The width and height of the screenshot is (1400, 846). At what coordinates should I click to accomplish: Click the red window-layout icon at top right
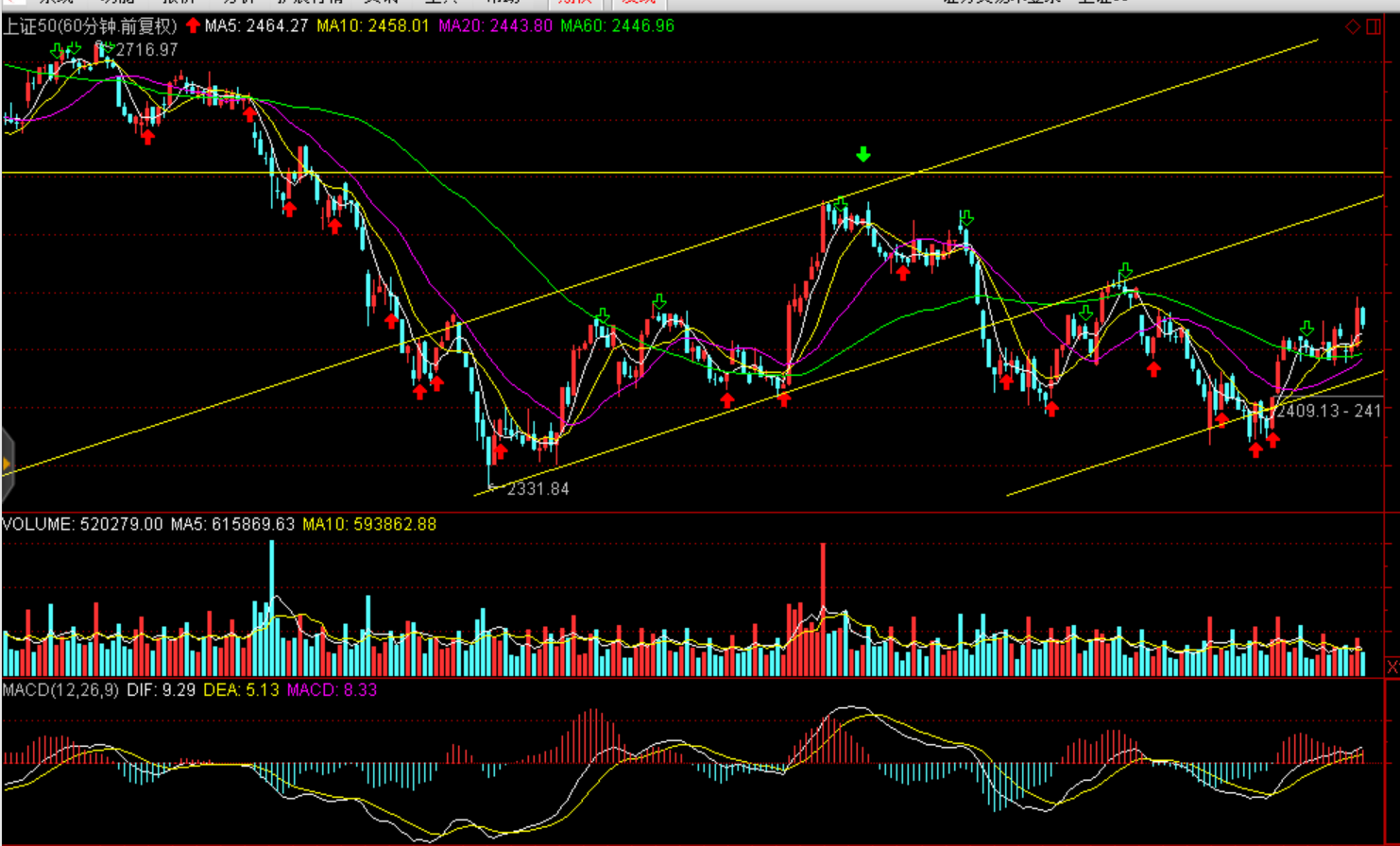click(x=1374, y=26)
